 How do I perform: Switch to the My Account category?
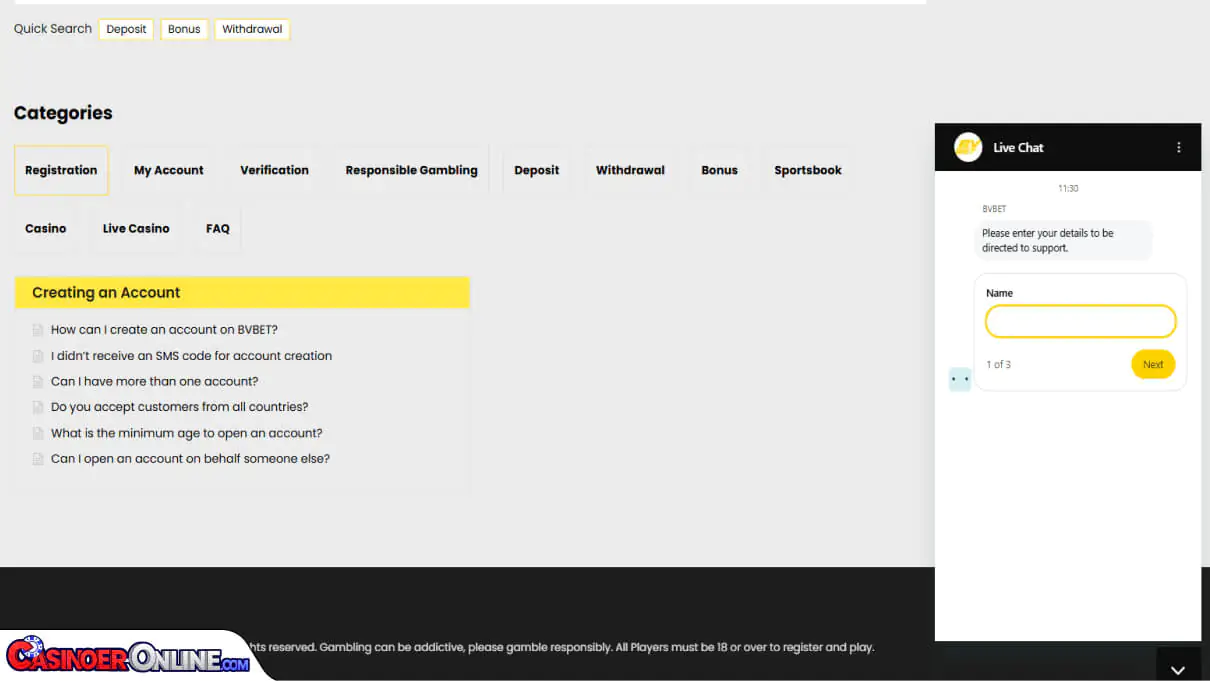[169, 170]
